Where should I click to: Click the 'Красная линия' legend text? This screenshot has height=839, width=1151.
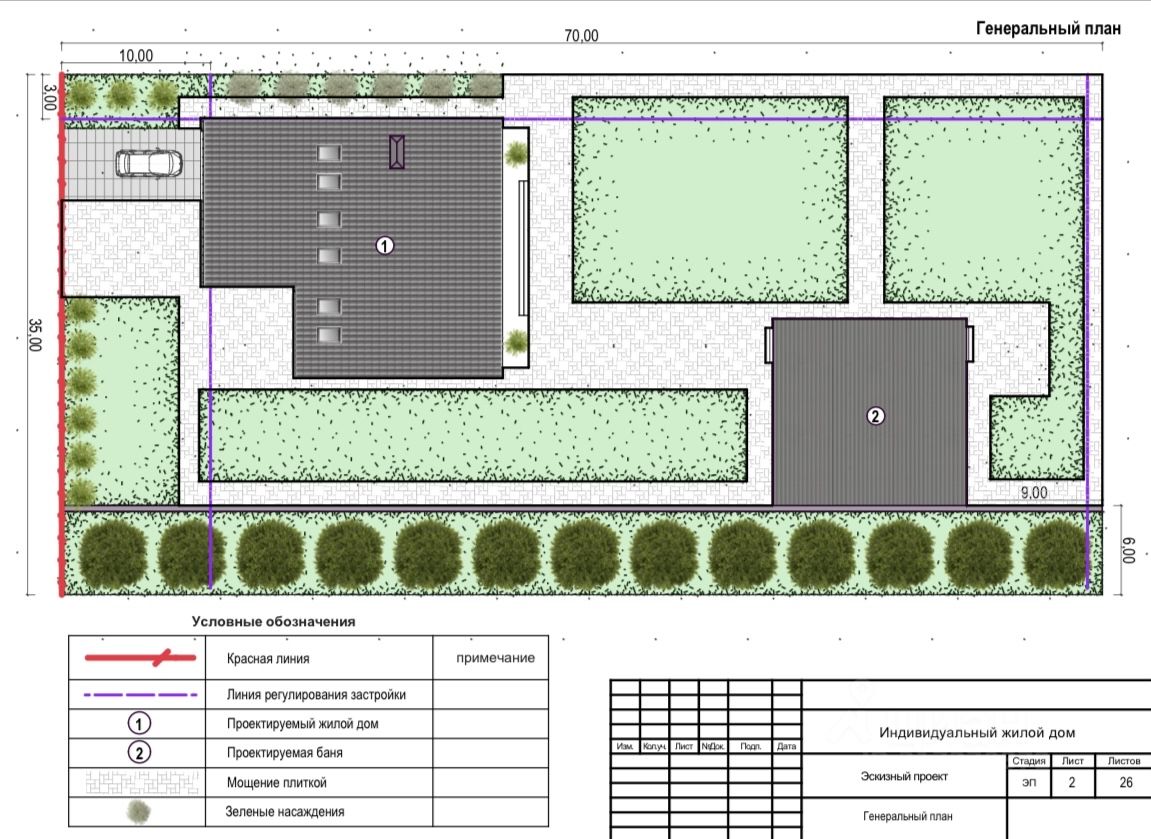click(268, 658)
